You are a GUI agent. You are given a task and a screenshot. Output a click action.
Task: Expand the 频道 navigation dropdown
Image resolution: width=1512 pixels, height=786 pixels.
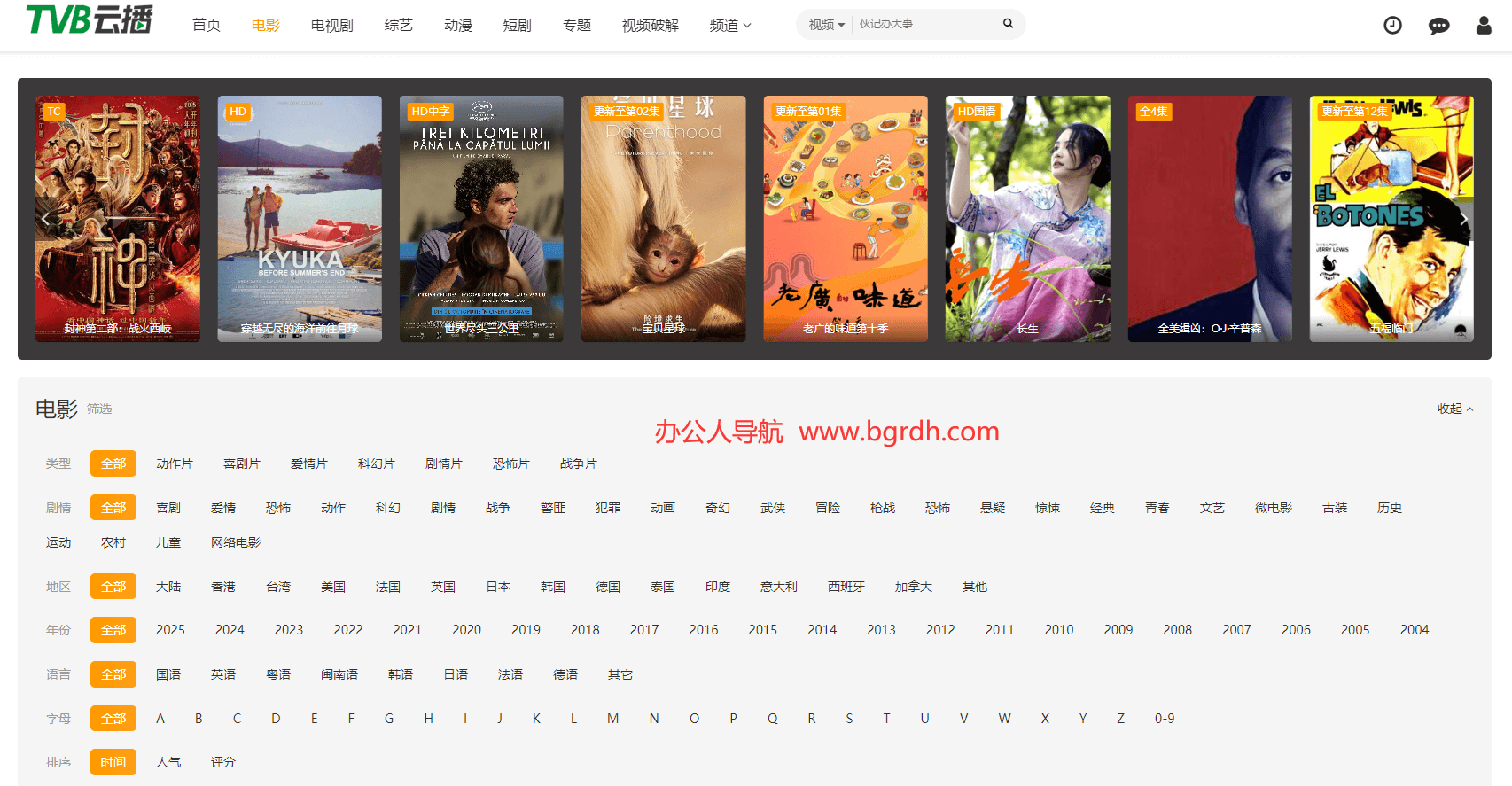pos(730,26)
